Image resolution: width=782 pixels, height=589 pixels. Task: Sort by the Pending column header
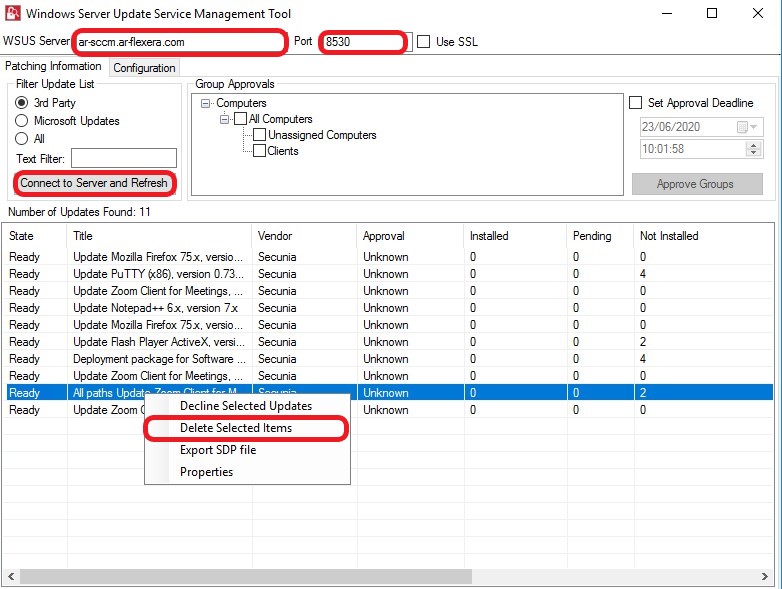point(600,236)
